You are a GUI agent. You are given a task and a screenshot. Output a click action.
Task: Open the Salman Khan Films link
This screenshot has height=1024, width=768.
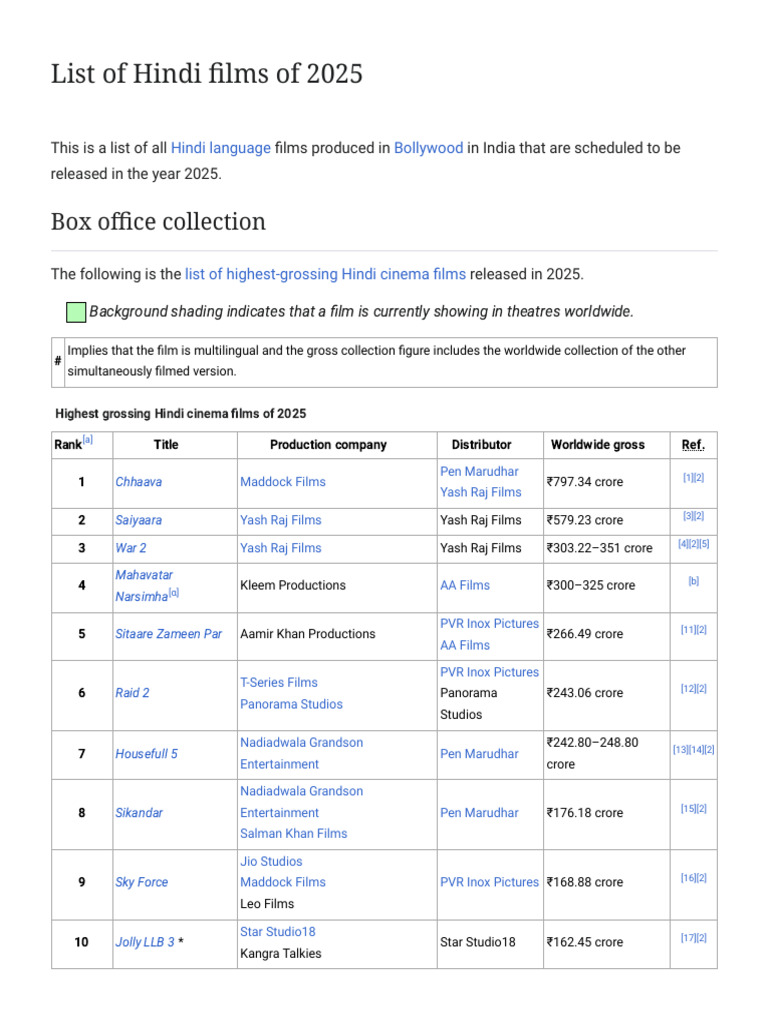(x=294, y=834)
